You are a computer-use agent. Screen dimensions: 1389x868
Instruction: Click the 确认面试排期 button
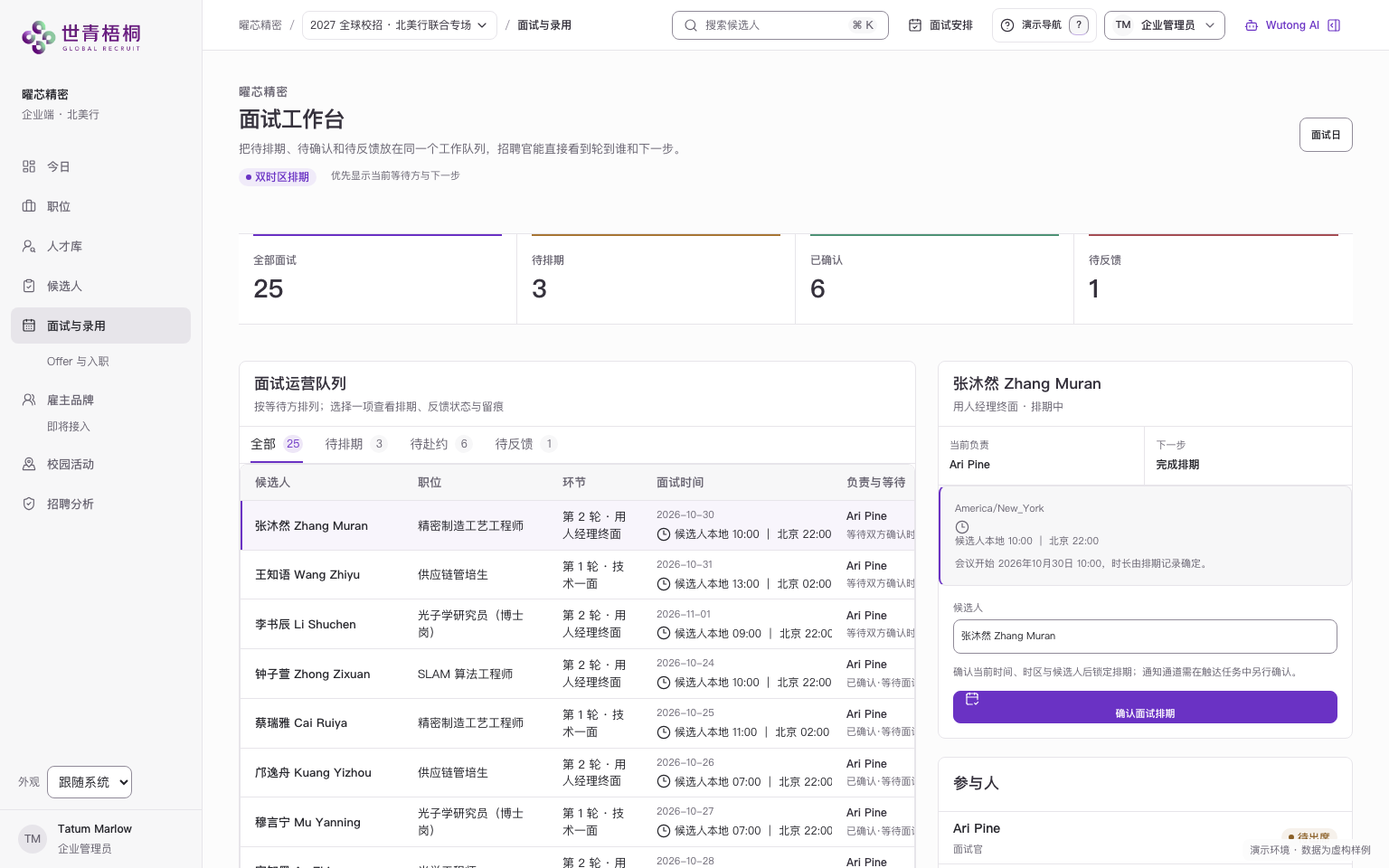click(x=1145, y=707)
